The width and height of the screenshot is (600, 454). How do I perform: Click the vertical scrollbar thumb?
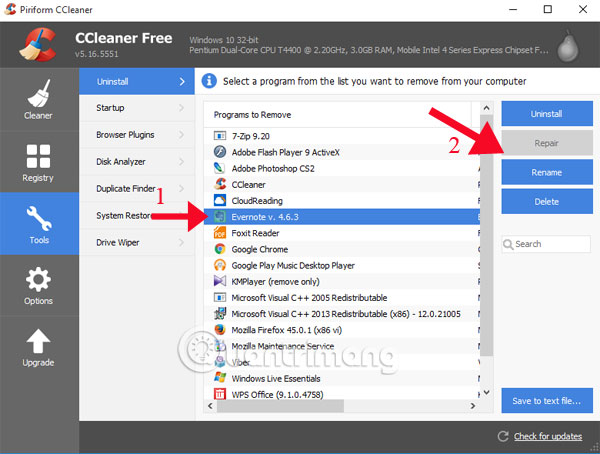click(x=486, y=235)
